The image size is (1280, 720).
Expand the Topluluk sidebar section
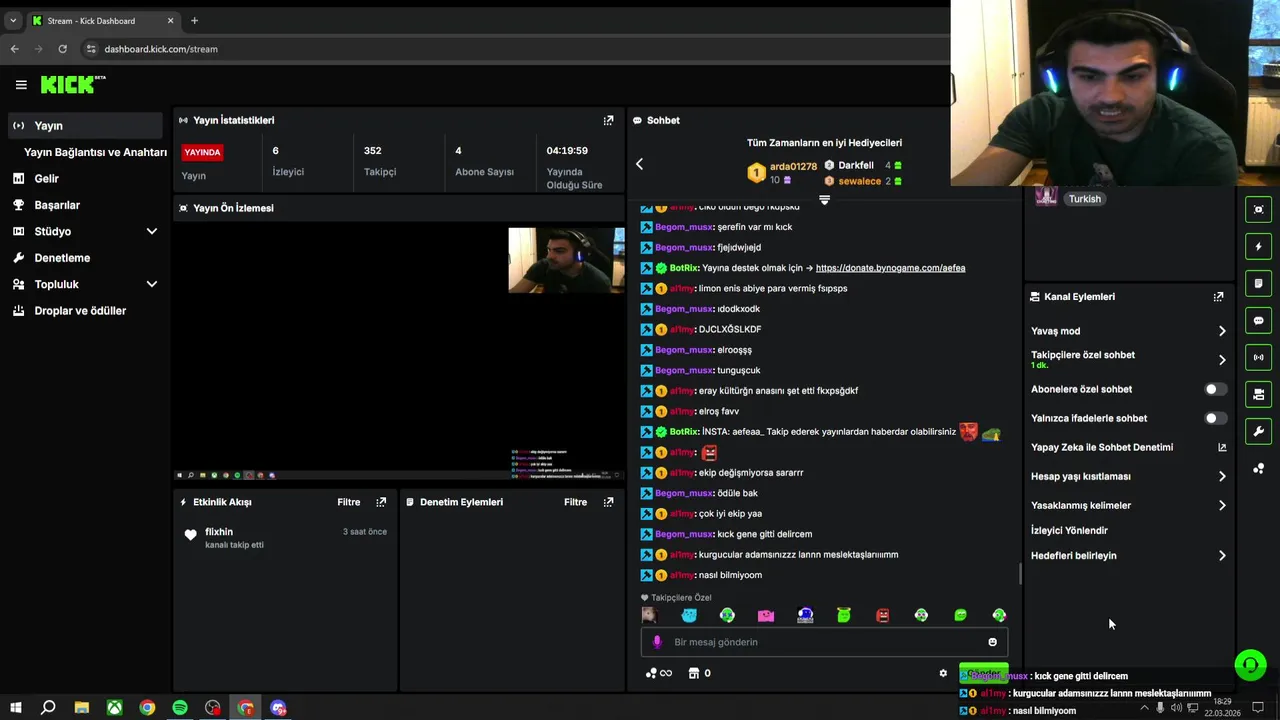pyautogui.click(x=152, y=284)
